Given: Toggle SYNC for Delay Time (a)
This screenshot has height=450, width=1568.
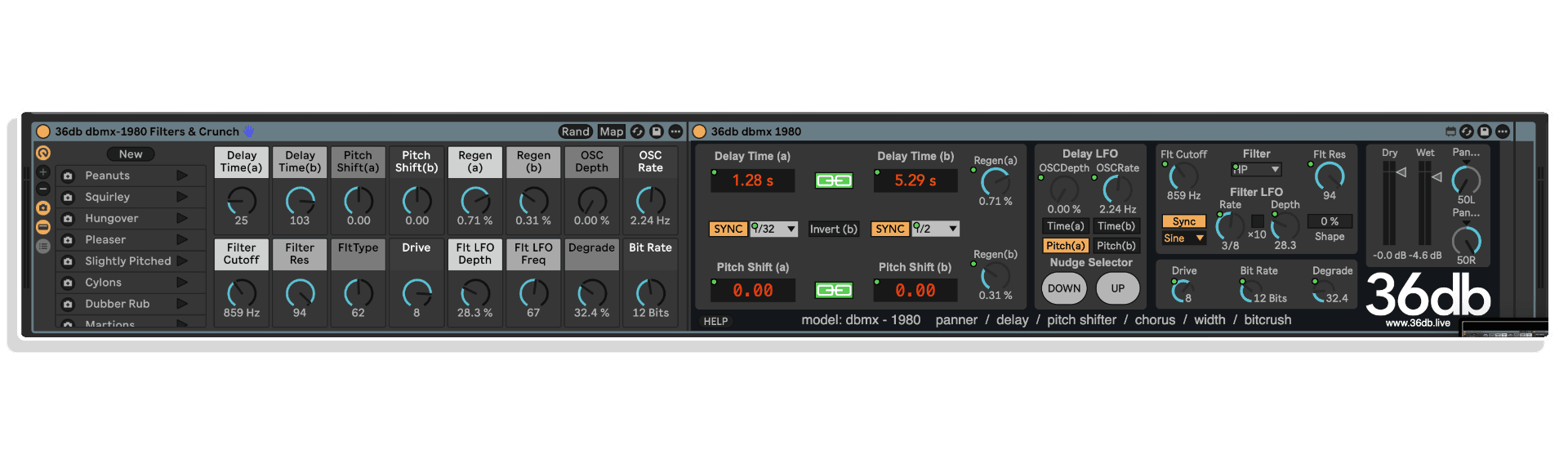Looking at the screenshot, I should (728, 229).
